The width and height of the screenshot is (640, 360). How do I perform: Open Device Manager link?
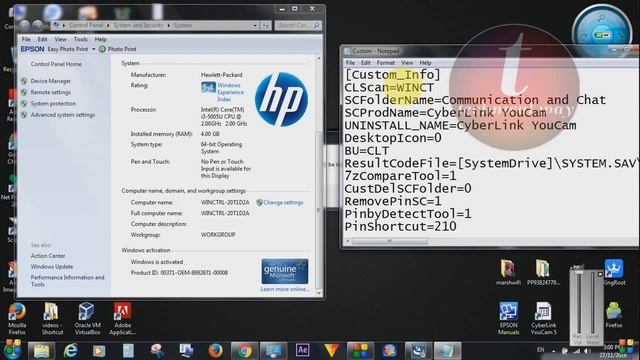tap(51, 81)
